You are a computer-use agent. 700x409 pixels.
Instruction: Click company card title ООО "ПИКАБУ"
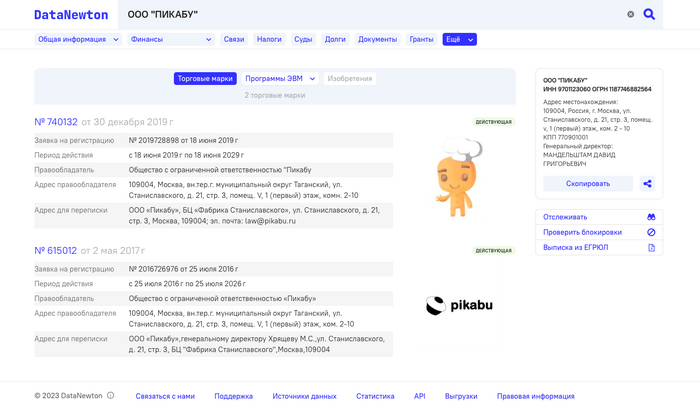point(565,80)
